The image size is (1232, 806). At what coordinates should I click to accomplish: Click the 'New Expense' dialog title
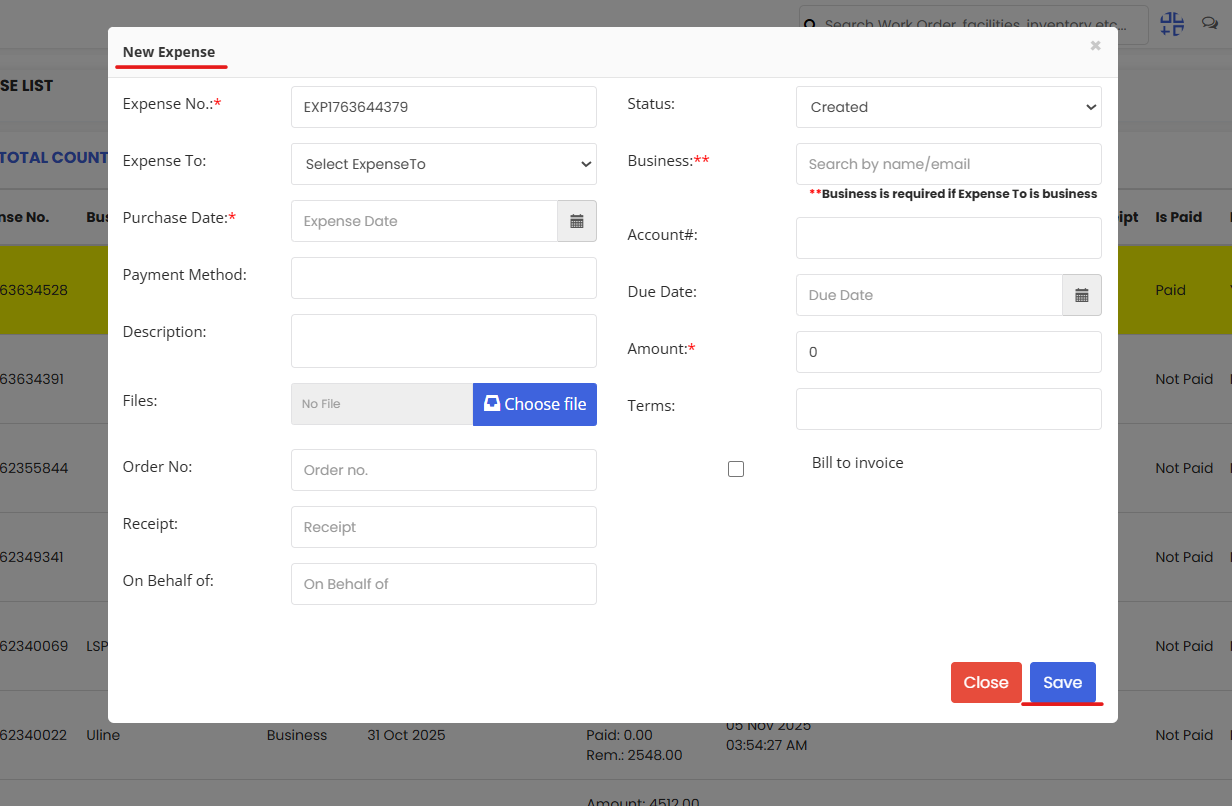pos(169,52)
